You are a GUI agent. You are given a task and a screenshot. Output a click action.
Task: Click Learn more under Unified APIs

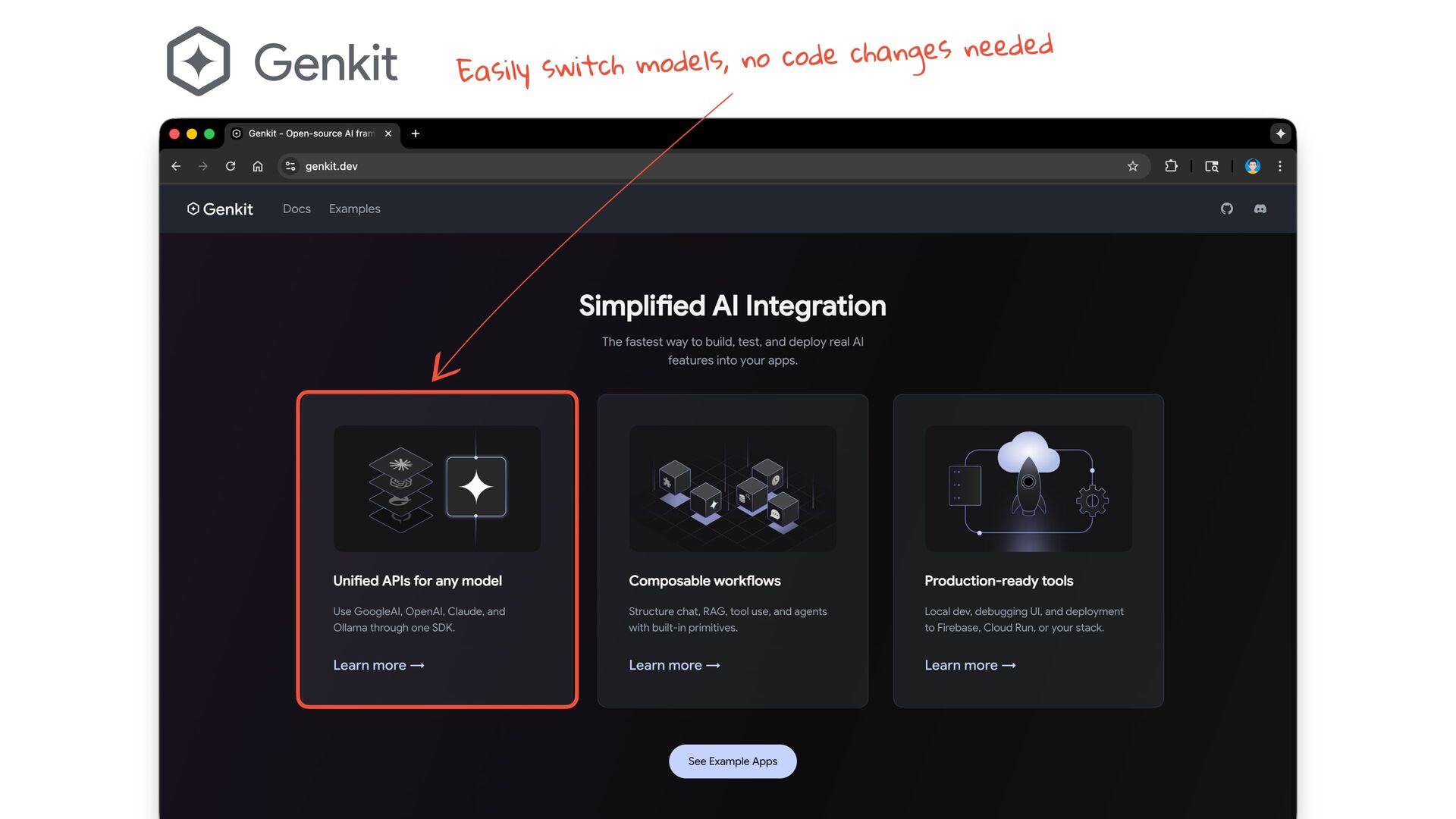[x=378, y=665]
